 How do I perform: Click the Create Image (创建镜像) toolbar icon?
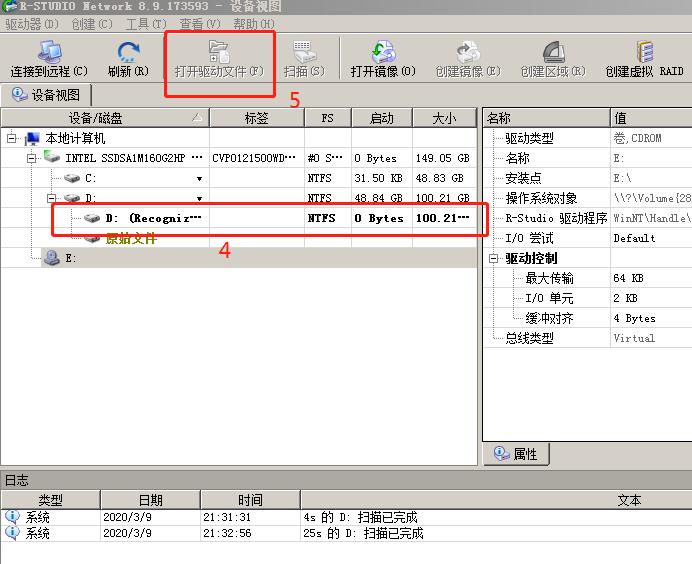[468, 52]
